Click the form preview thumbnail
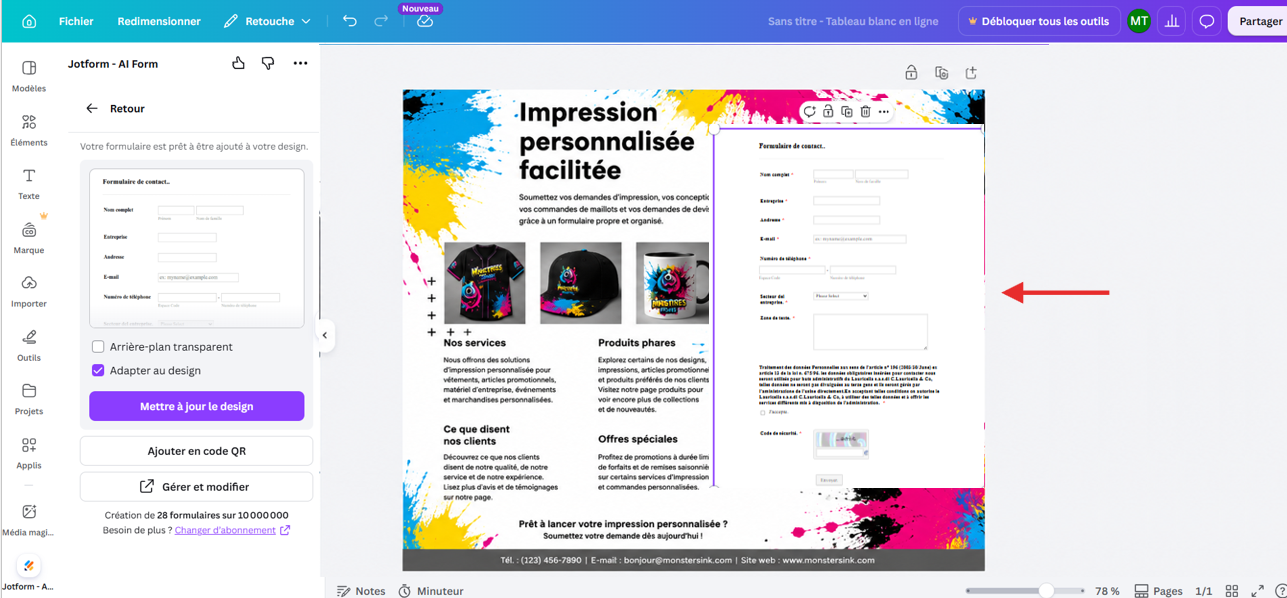The height and width of the screenshot is (598, 1287). (x=197, y=248)
